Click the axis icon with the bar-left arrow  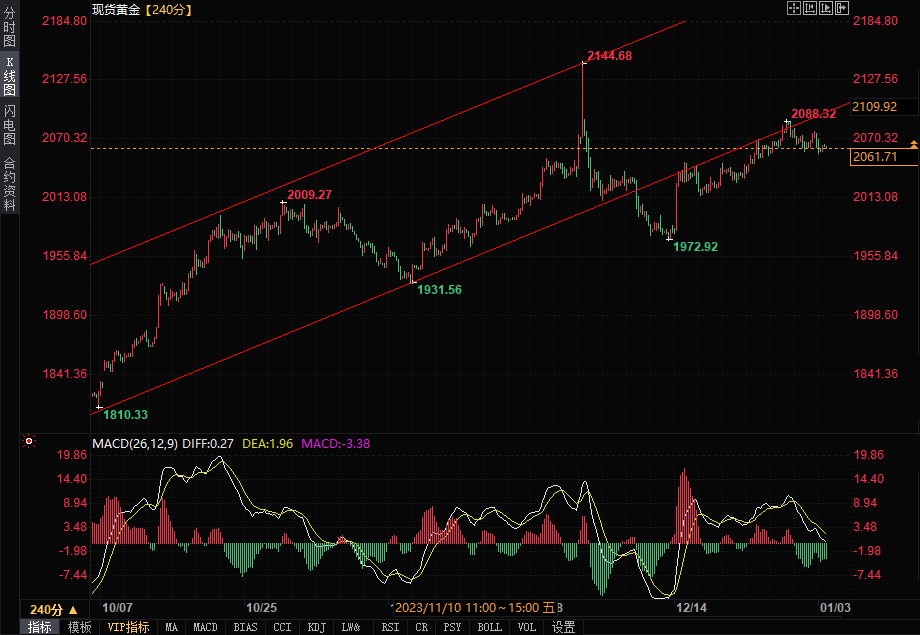tap(810, 8)
